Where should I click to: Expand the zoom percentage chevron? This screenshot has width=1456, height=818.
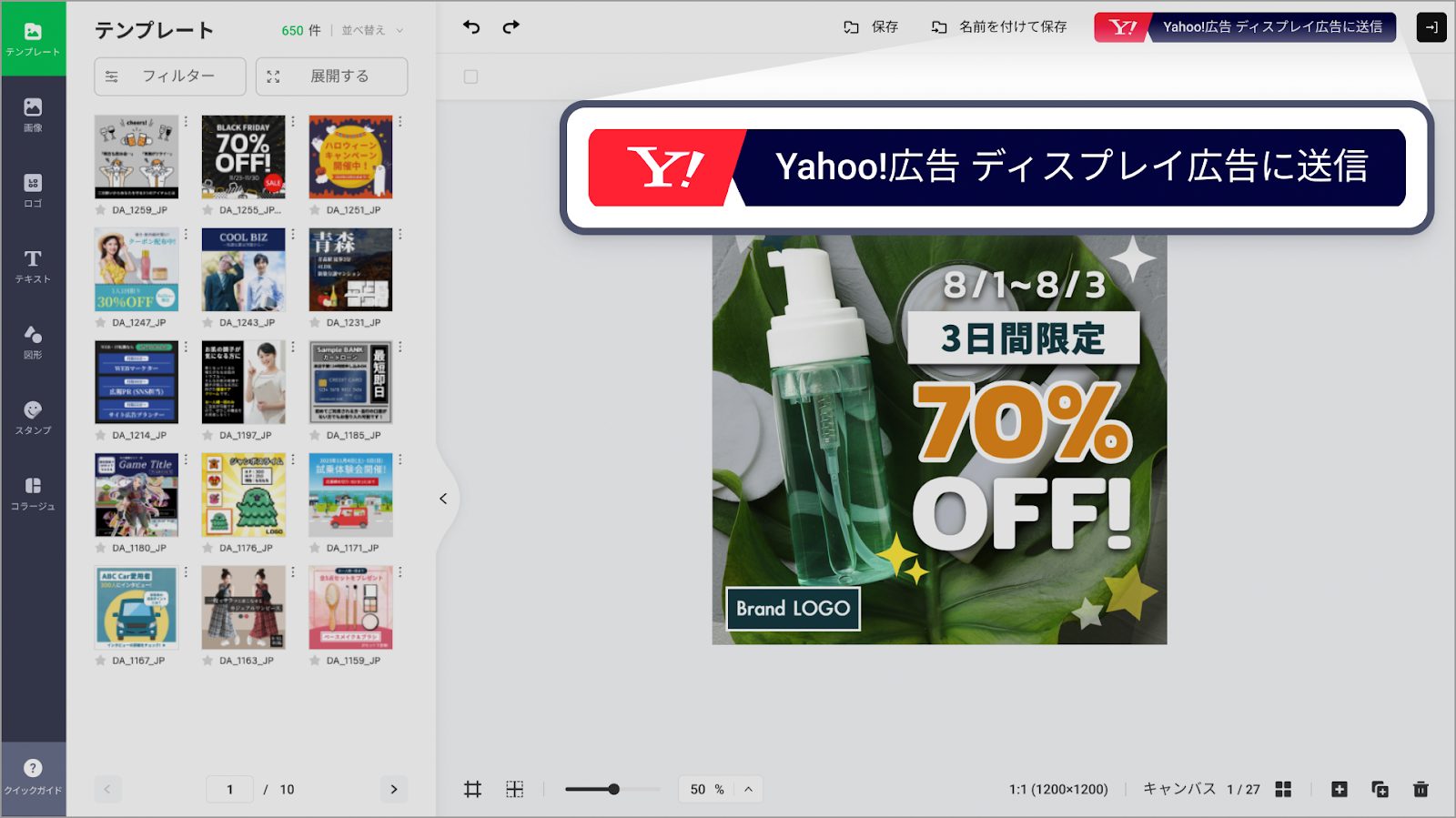click(x=748, y=789)
